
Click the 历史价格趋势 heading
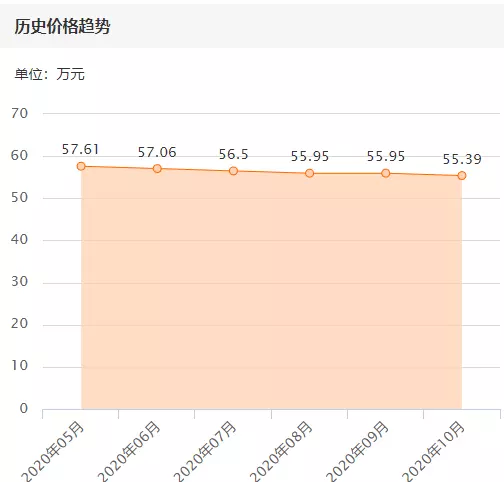click(x=62, y=26)
